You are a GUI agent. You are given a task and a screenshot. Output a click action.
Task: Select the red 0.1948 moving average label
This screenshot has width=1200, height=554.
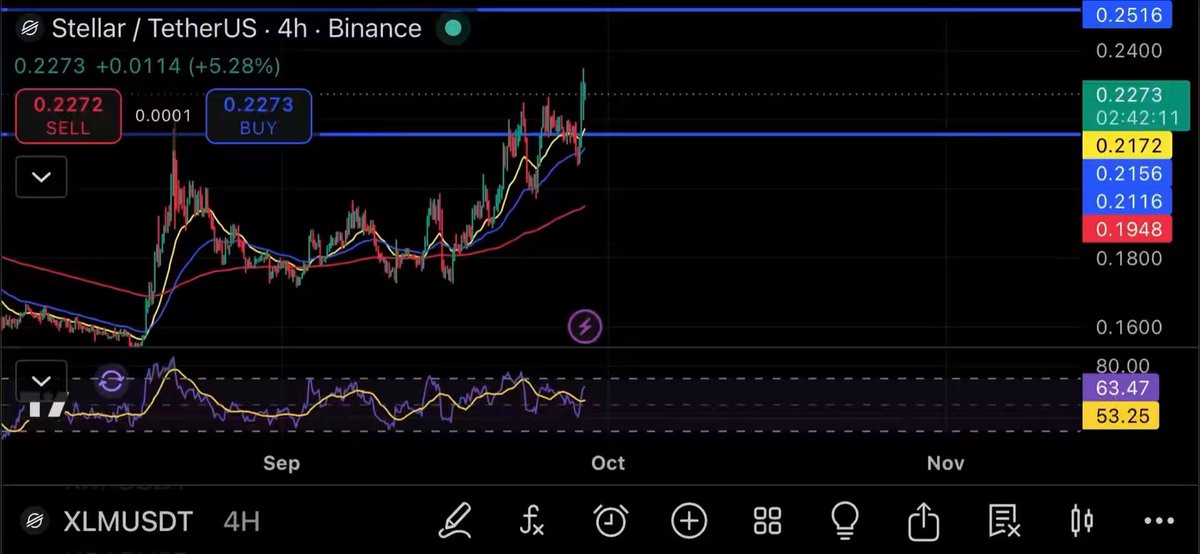coord(1128,230)
